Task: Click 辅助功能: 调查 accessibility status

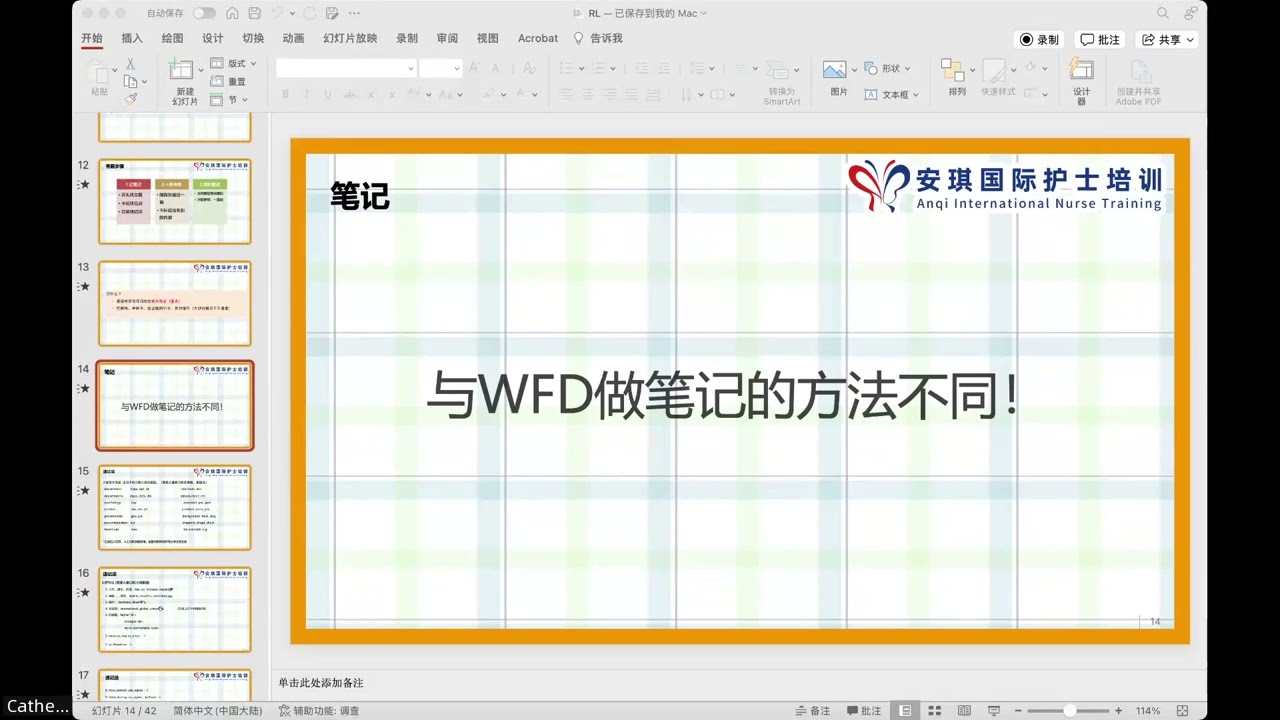Action: (319, 711)
